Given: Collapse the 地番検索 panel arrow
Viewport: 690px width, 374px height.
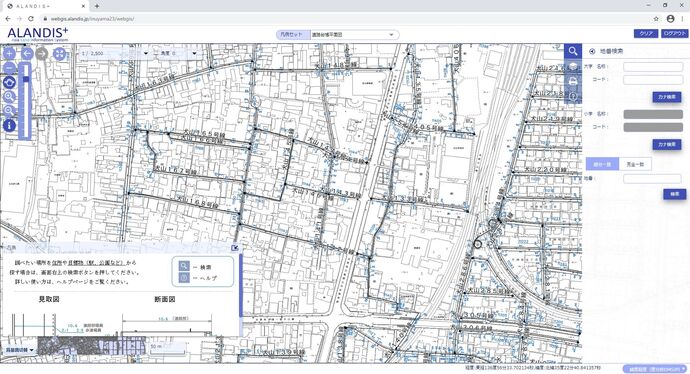Looking at the screenshot, I should click(592, 51).
